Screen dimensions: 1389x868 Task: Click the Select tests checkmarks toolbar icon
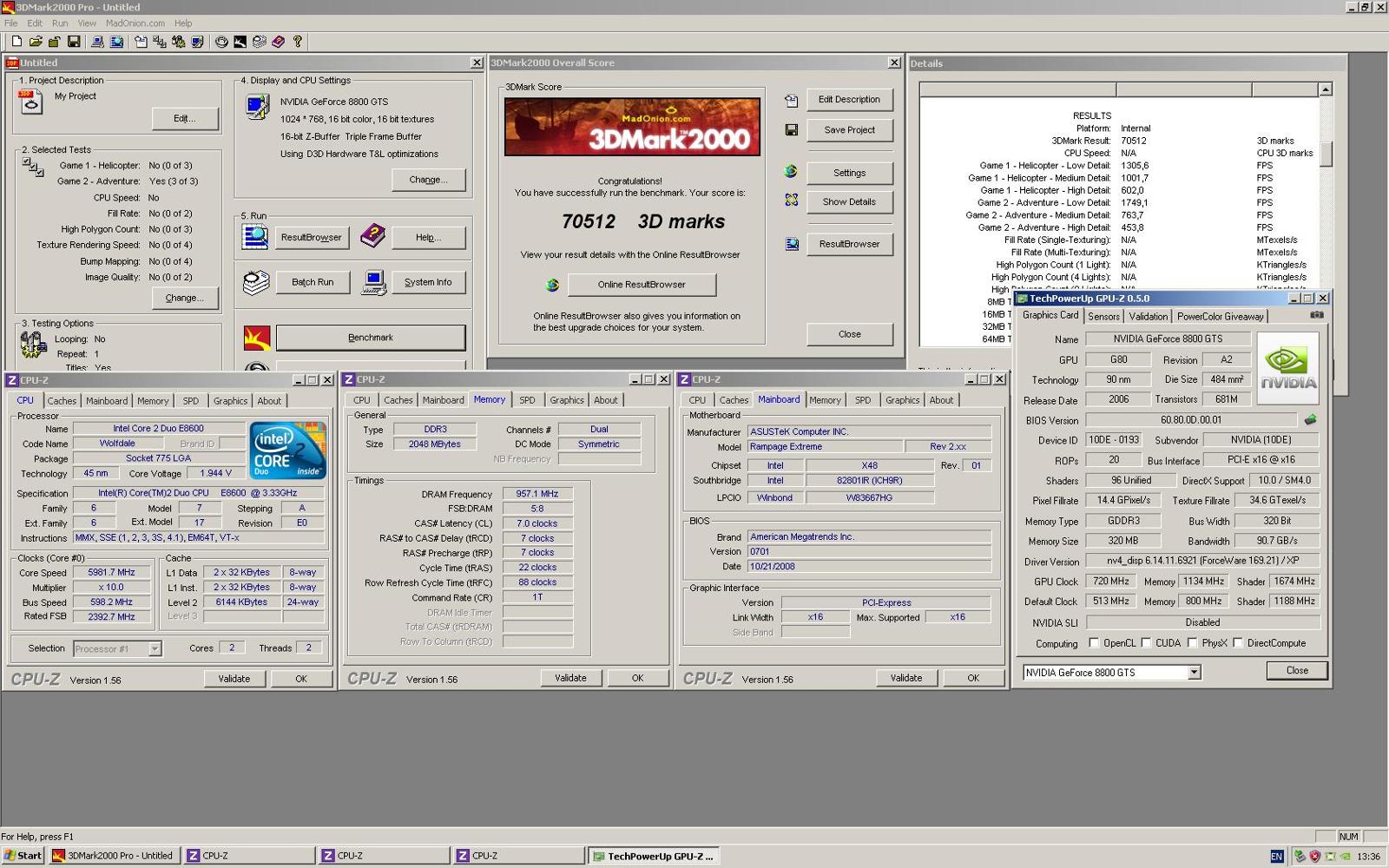pyautogui.click(x=160, y=41)
